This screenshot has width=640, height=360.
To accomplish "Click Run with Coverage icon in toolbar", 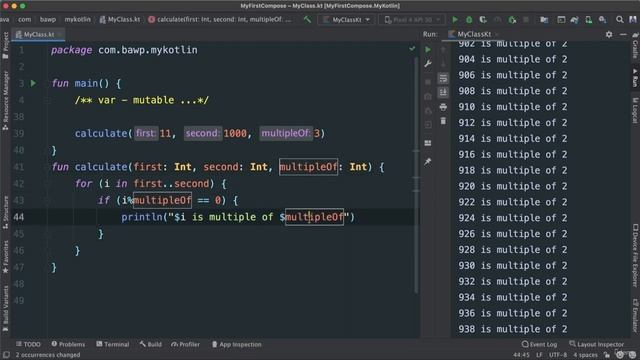I will [x=483, y=19].
